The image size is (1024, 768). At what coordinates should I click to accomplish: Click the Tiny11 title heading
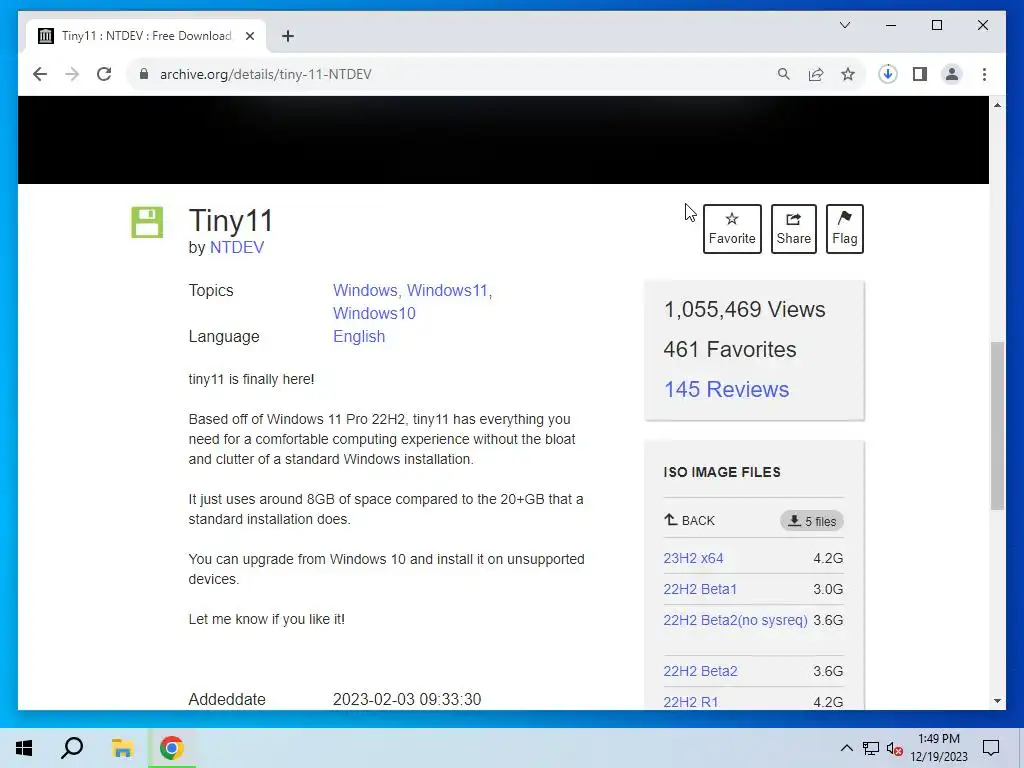[x=231, y=221]
